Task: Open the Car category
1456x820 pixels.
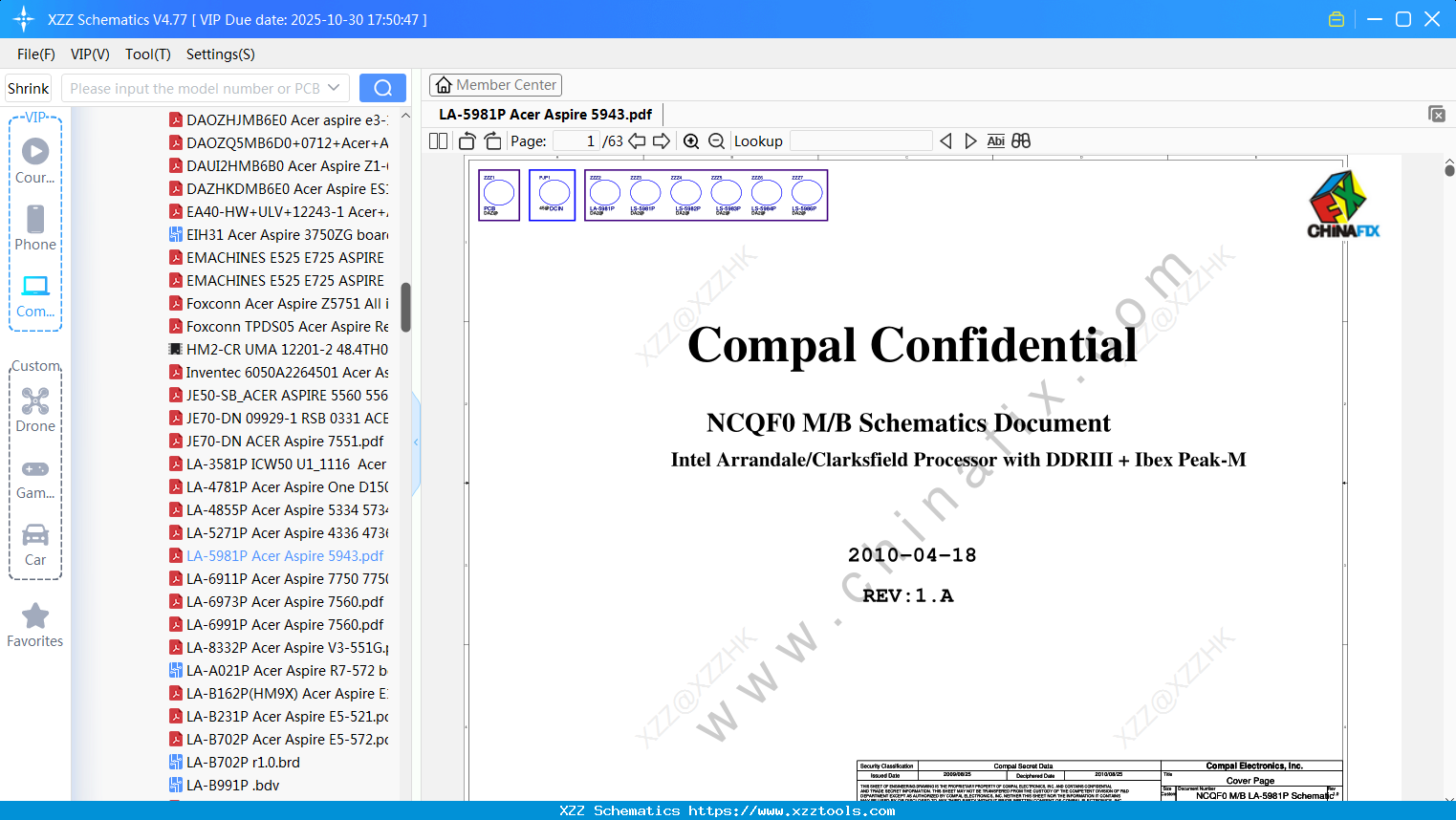Action: (x=35, y=545)
